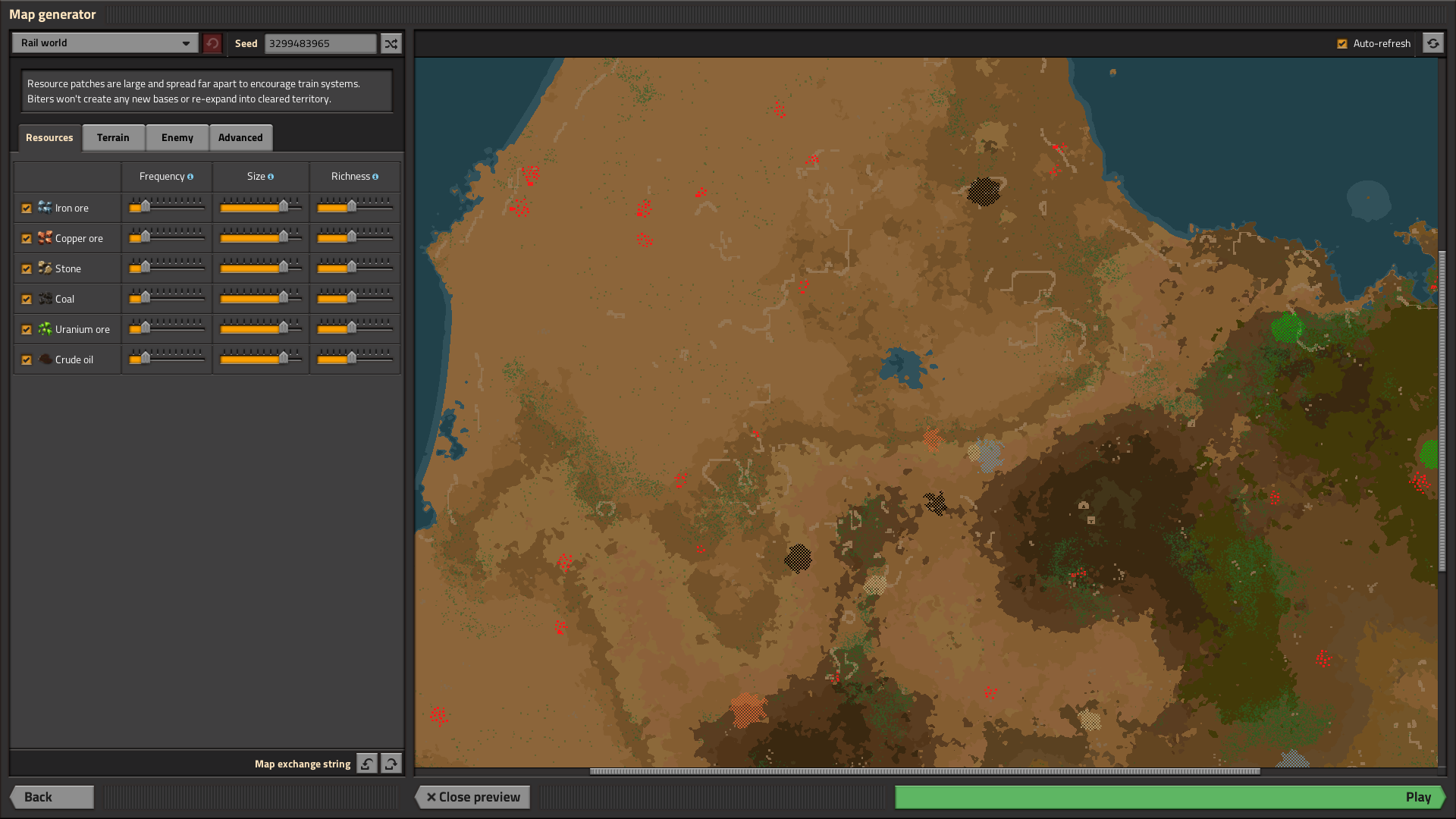Click the Frequency column header
1456x819 pixels.
pos(166,177)
